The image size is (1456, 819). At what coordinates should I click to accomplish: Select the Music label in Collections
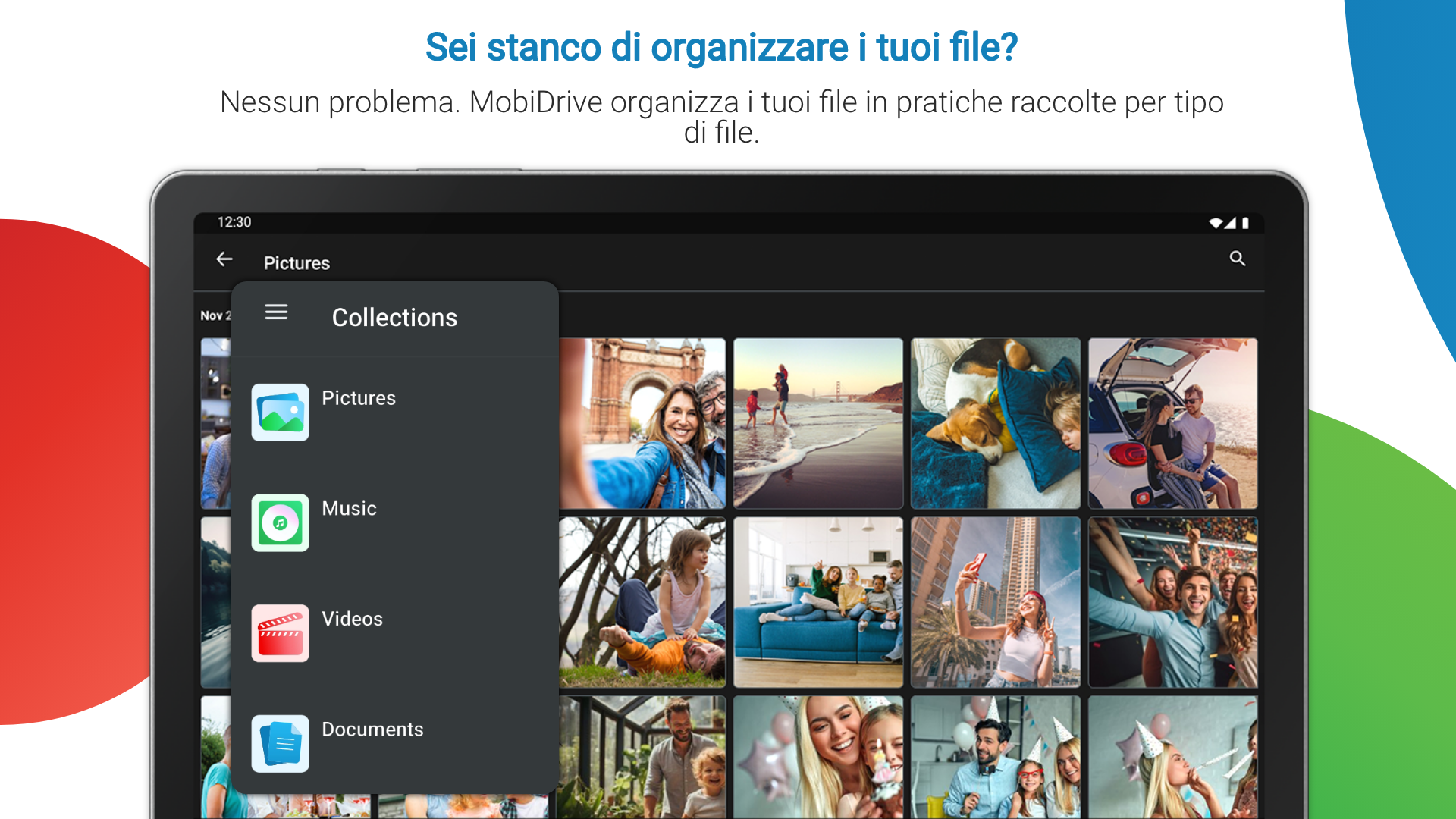349,509
